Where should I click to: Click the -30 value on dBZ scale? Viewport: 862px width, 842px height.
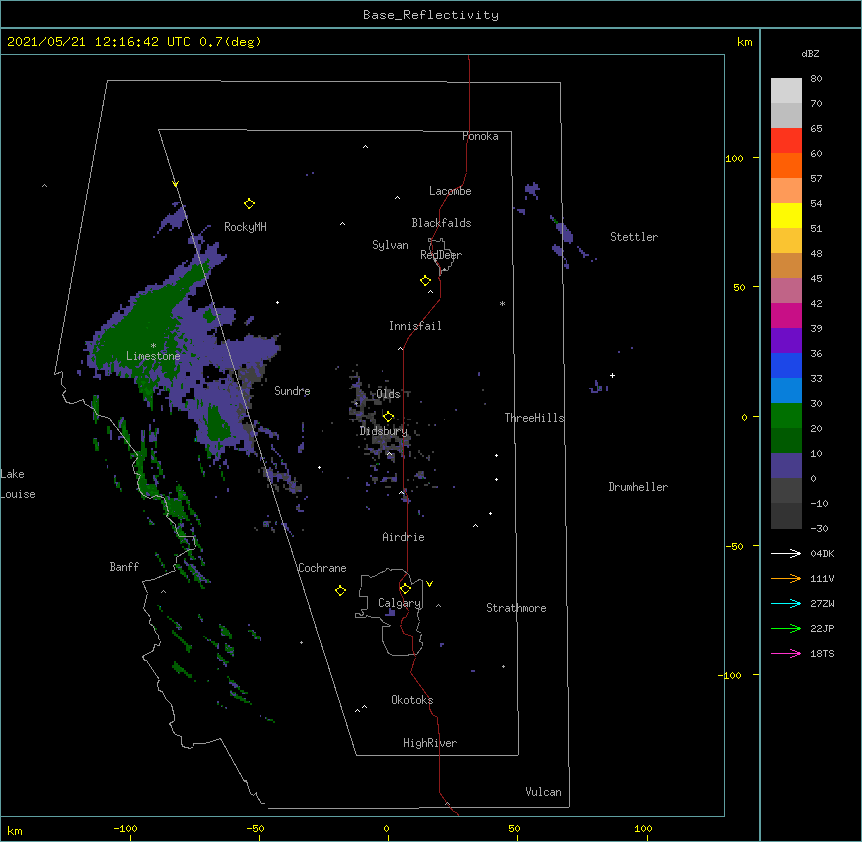tap(819, 528)
